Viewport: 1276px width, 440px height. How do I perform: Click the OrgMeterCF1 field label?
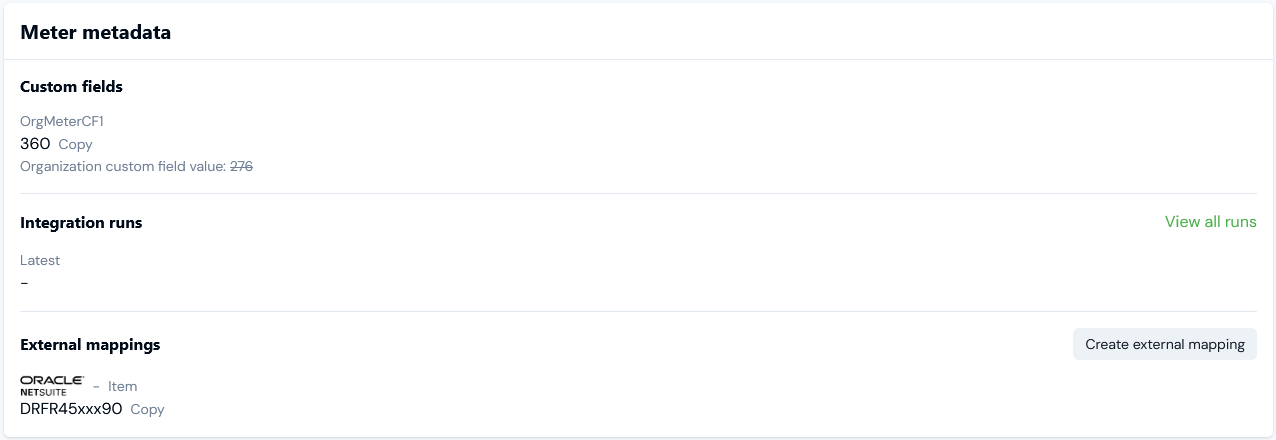(x=62, y=121)
